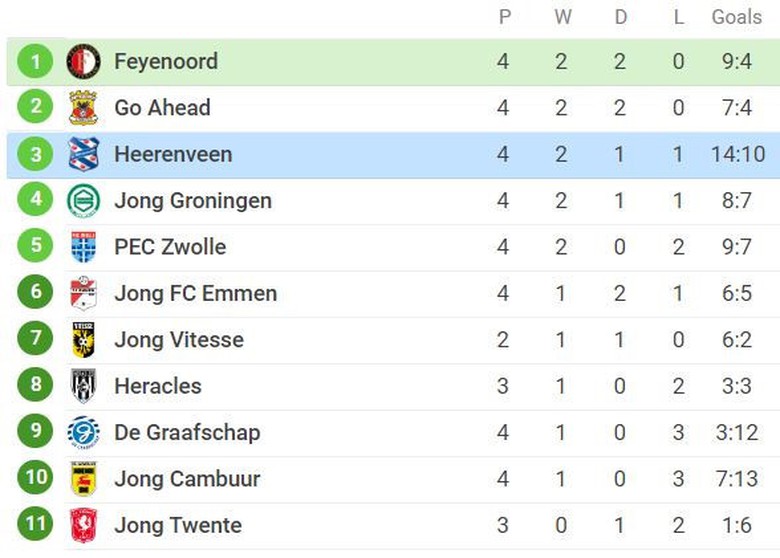Click the PEC Zwolle club crest
The width and height of the screenshot is (780, 558).
(x=83, y=247)
